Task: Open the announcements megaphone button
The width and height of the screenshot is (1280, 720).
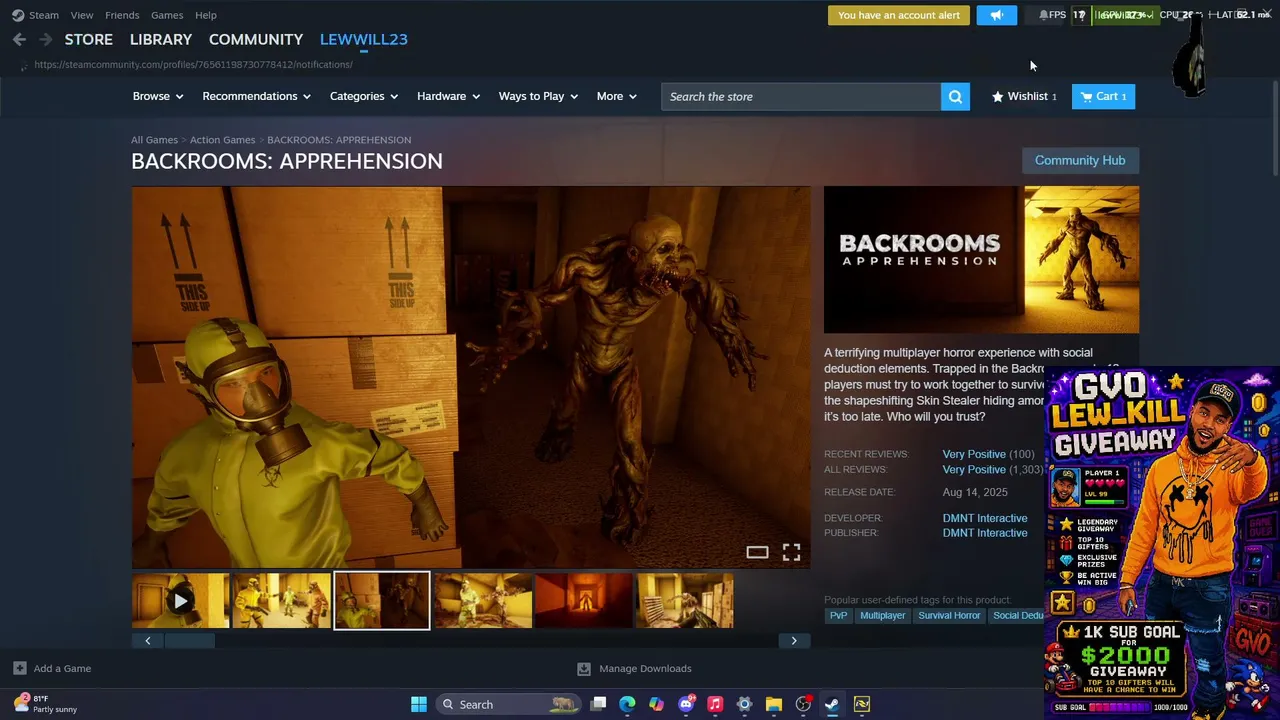Action: pos(996,15)
